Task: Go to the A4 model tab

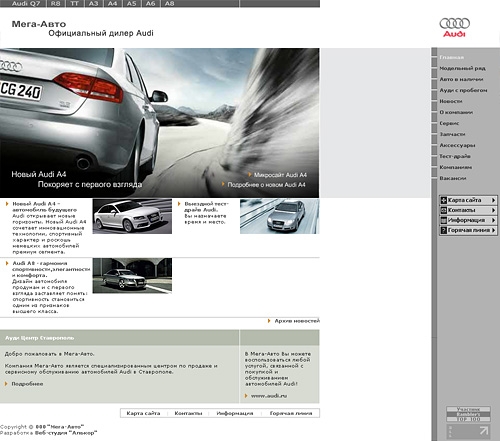Action: pos(112,4)
